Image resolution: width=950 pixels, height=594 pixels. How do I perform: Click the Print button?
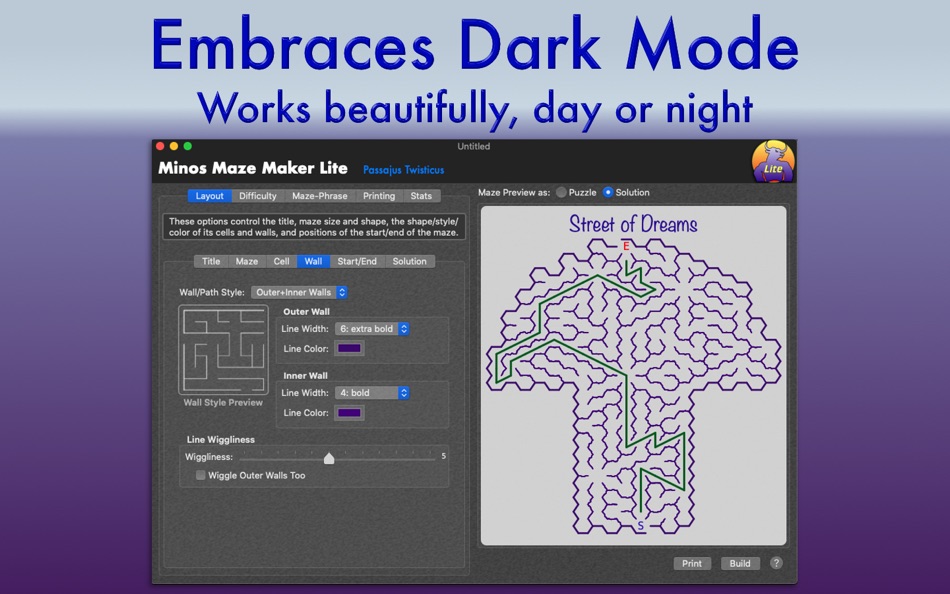tap(692, 563)
